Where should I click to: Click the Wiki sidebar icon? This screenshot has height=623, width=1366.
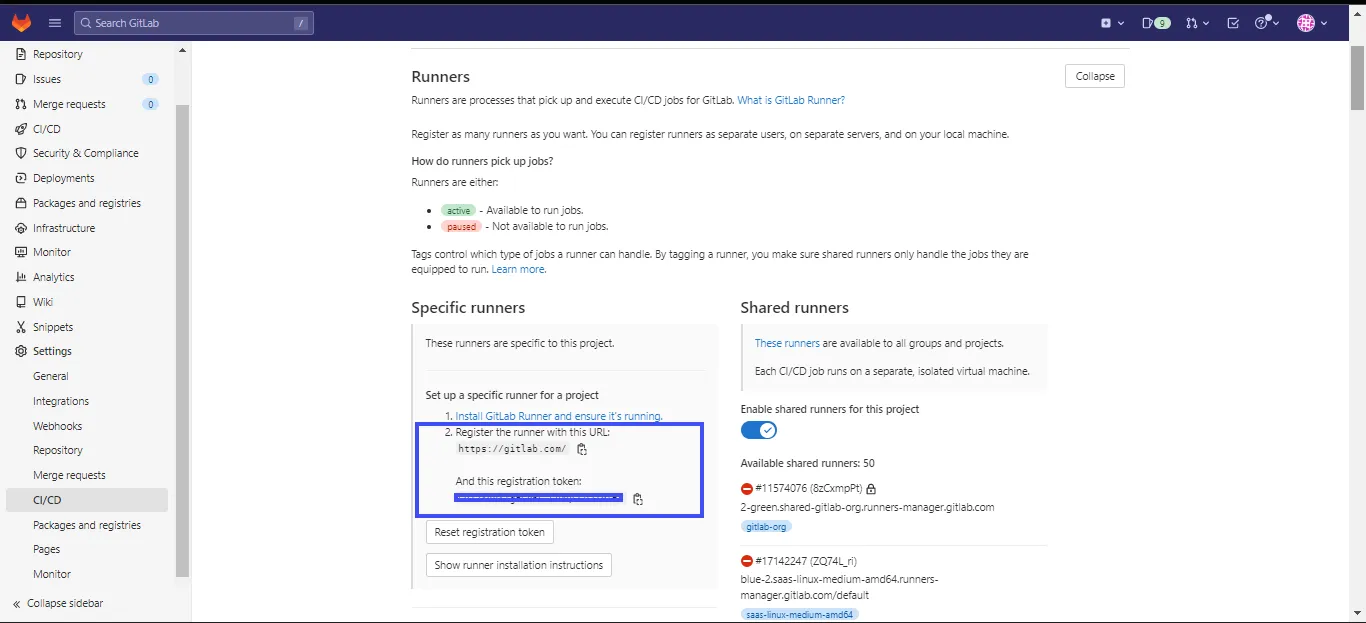tap(21, 302)
